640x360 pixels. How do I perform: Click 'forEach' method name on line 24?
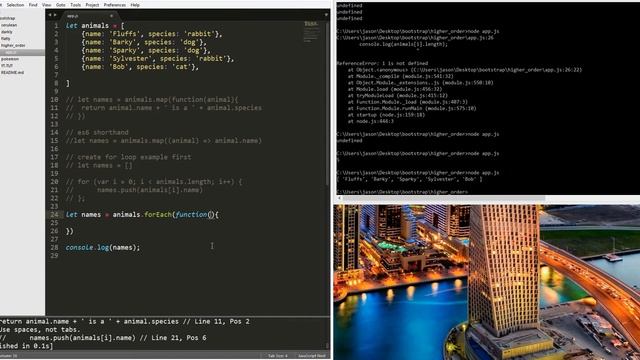pyautogui.click(x=158, y=214)
